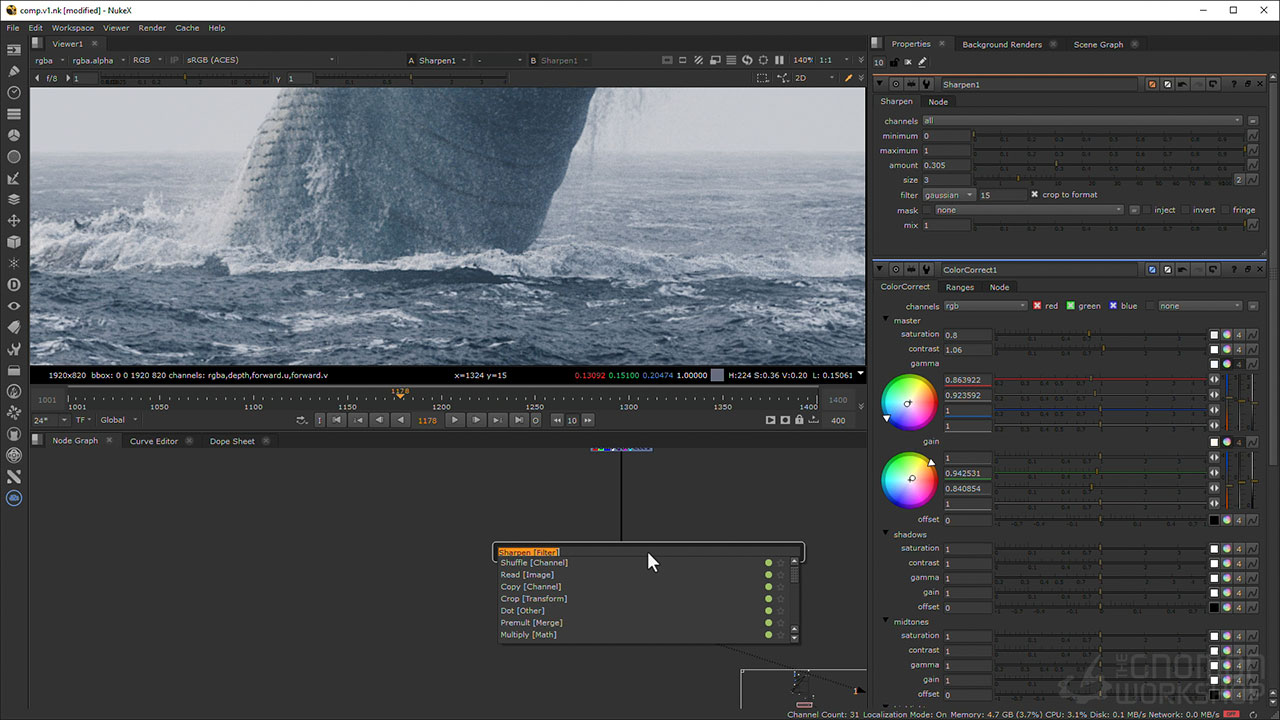Click the wrench icon on ColorCorrect1 panel
The height and width of the screenshot is (720, 1280).
926,270
